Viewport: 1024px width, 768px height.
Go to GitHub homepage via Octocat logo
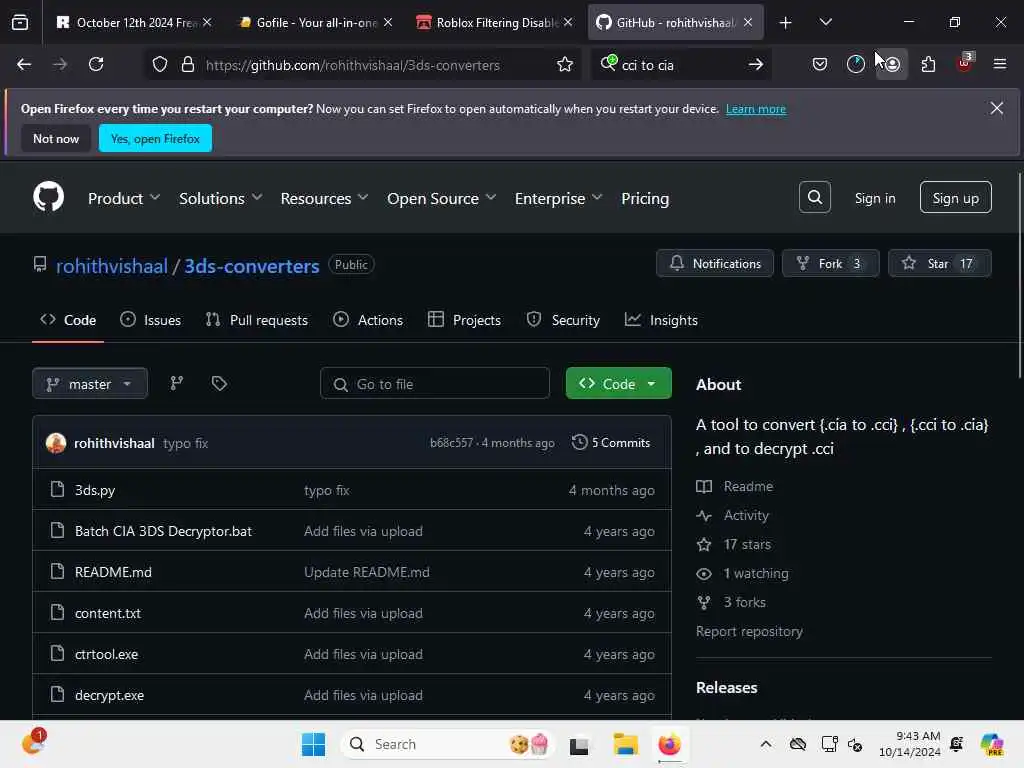coord(48,197)
